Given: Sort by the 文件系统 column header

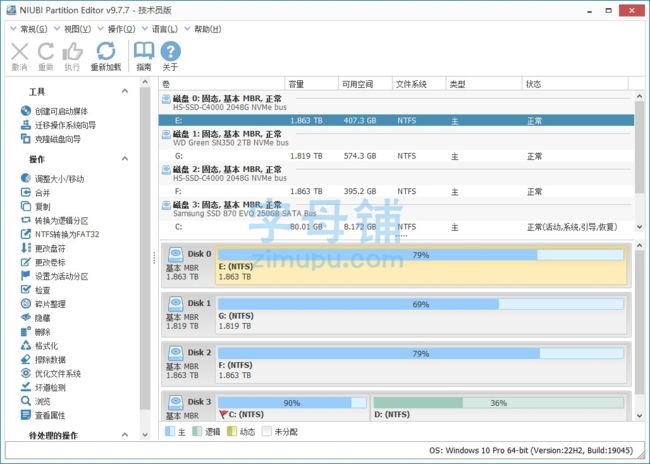Looking at the screenshot, I should click(x=419, y=84).
